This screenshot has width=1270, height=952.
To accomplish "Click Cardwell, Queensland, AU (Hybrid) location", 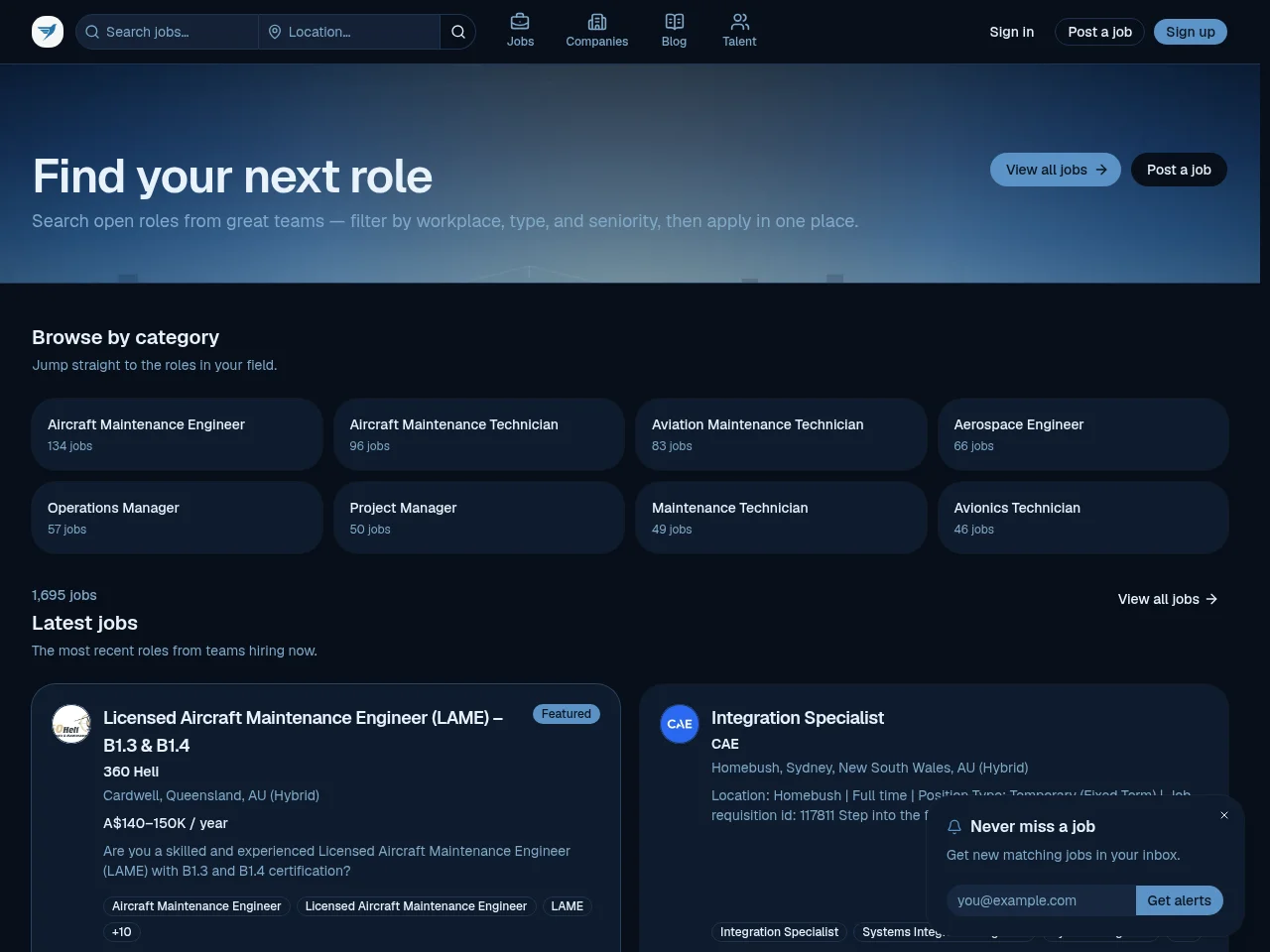I will [211, 795].
